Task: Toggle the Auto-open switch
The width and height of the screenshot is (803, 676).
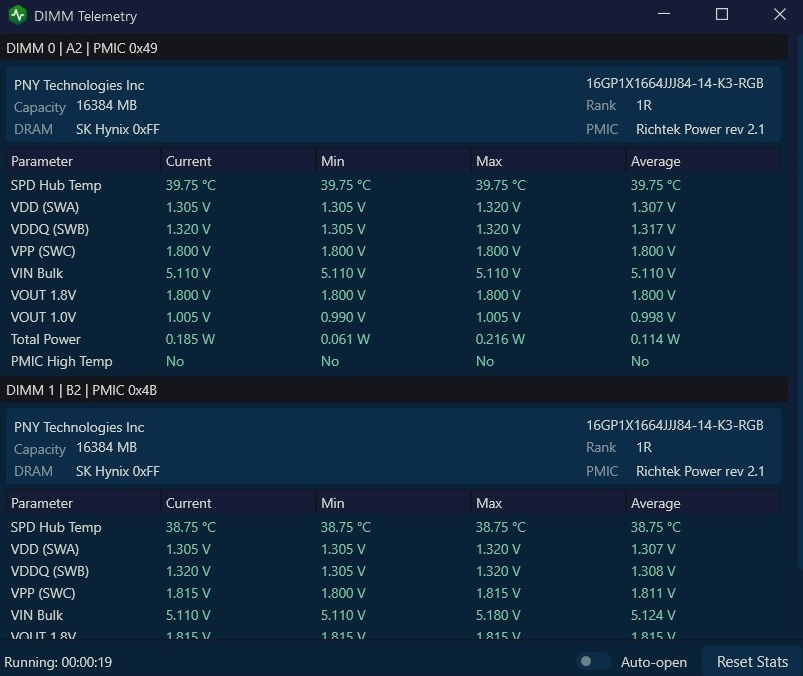Action: coord(593,662)
